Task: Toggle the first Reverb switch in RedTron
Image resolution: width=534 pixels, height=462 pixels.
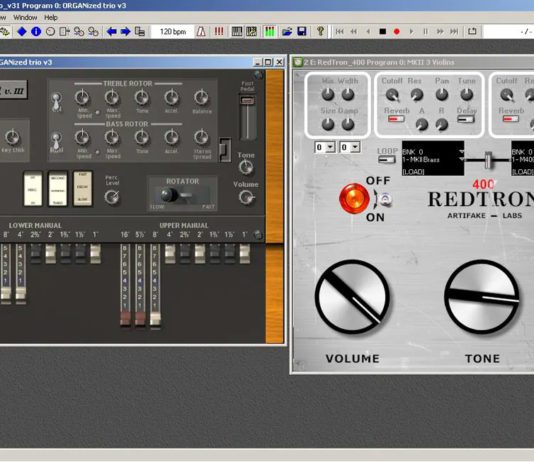Action: pyautogui.click(x=396, y=119)
